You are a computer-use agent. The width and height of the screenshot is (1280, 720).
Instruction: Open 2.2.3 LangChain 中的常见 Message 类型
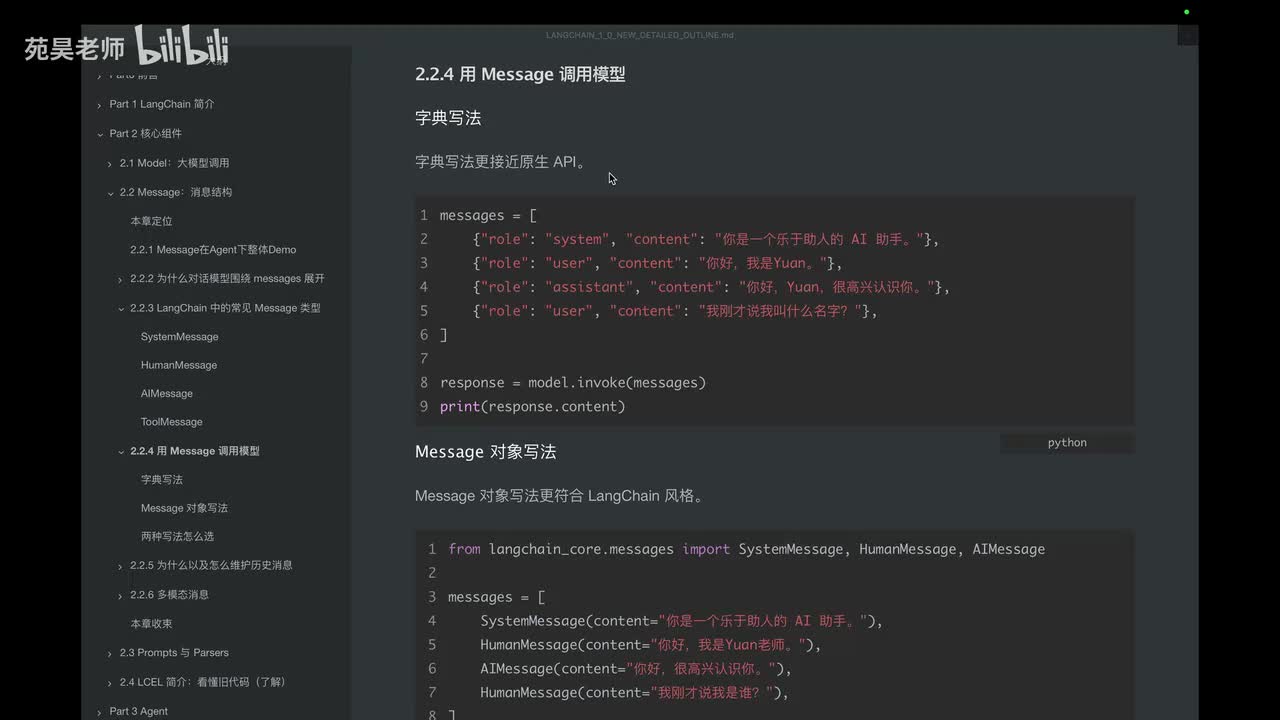point(225,308)
